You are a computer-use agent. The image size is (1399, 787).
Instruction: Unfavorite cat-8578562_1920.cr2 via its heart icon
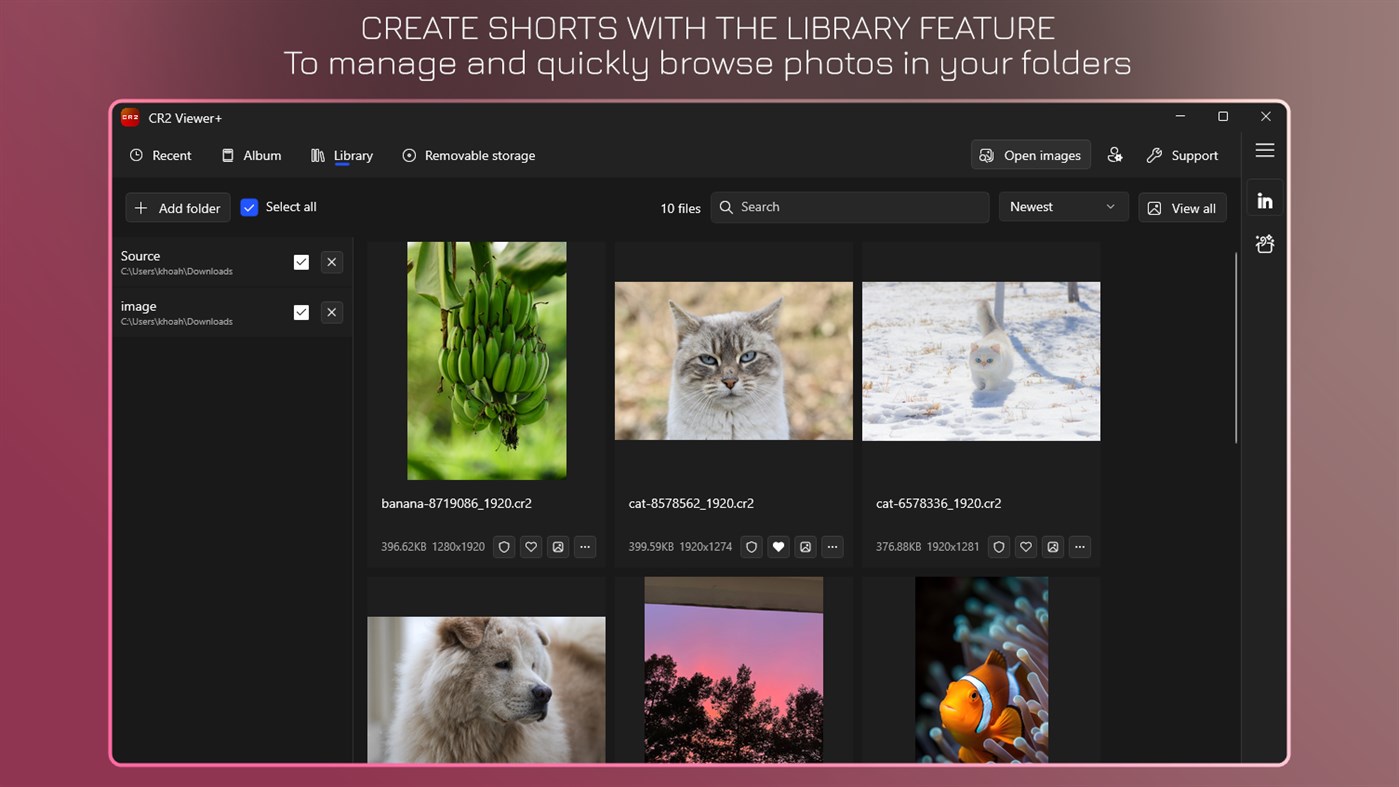click(x=778, y=547)
